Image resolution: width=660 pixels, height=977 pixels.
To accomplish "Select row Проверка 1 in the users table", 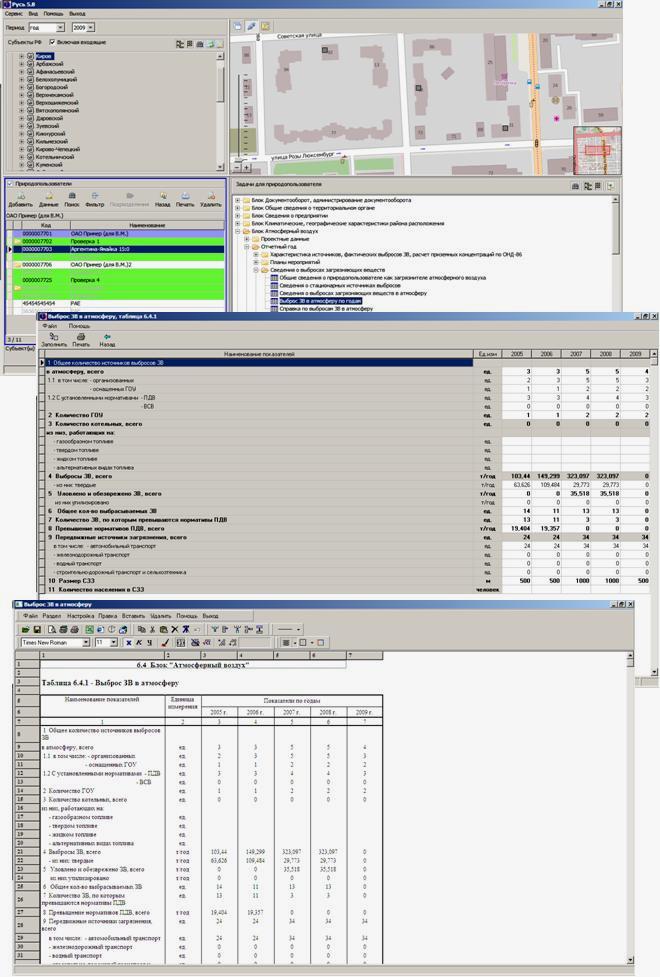I will 90,241.
